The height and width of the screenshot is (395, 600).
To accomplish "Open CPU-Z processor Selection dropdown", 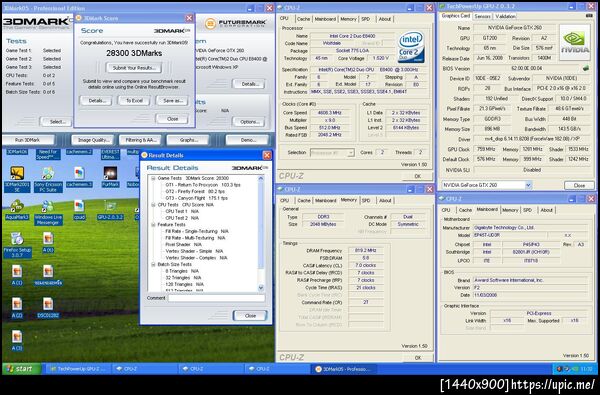I will click(x=351, y=153).
